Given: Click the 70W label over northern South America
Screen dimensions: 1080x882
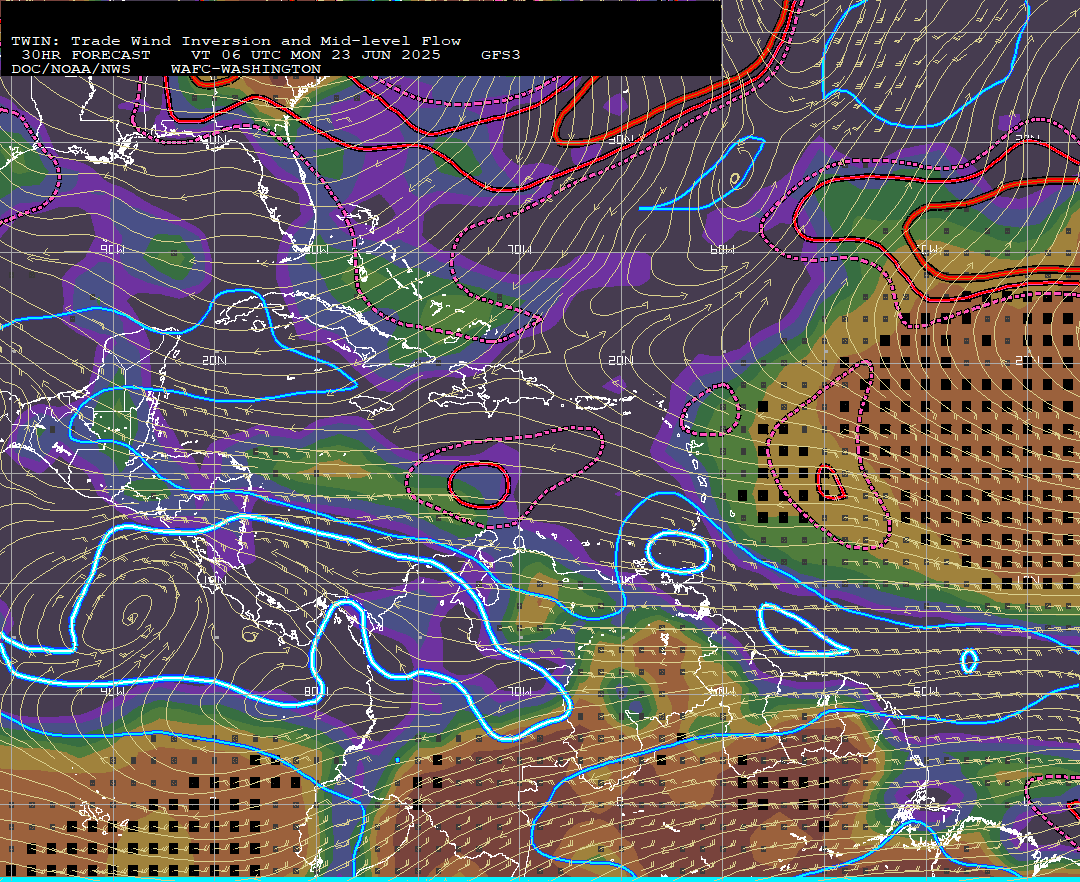Looking at the screenshot, I should click(519, 691).
